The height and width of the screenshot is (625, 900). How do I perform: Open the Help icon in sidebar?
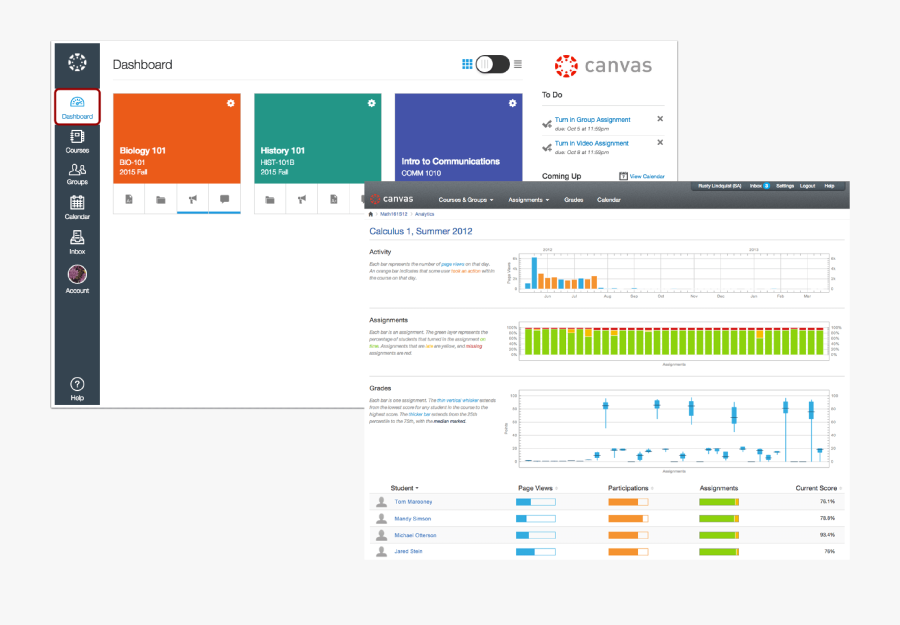coord(77,386)
